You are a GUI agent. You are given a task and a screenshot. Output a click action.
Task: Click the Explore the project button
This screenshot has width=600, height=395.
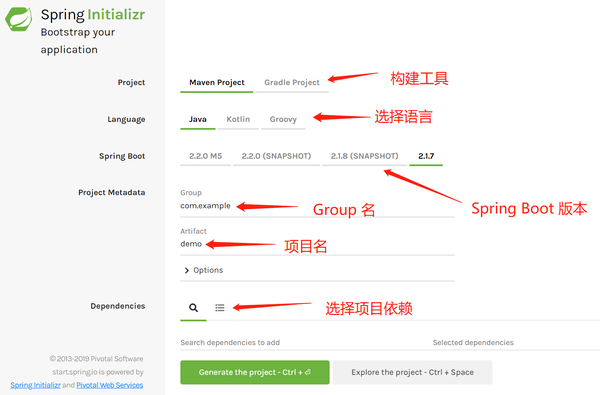[x=412, y=372]
